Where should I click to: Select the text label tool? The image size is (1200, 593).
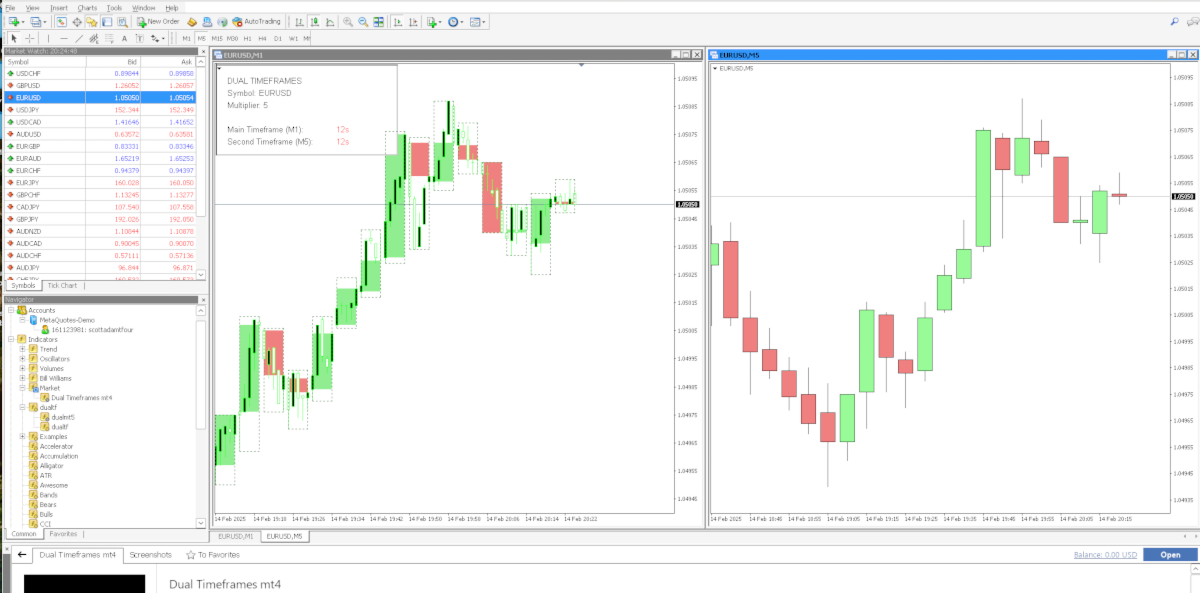[124, 38]
